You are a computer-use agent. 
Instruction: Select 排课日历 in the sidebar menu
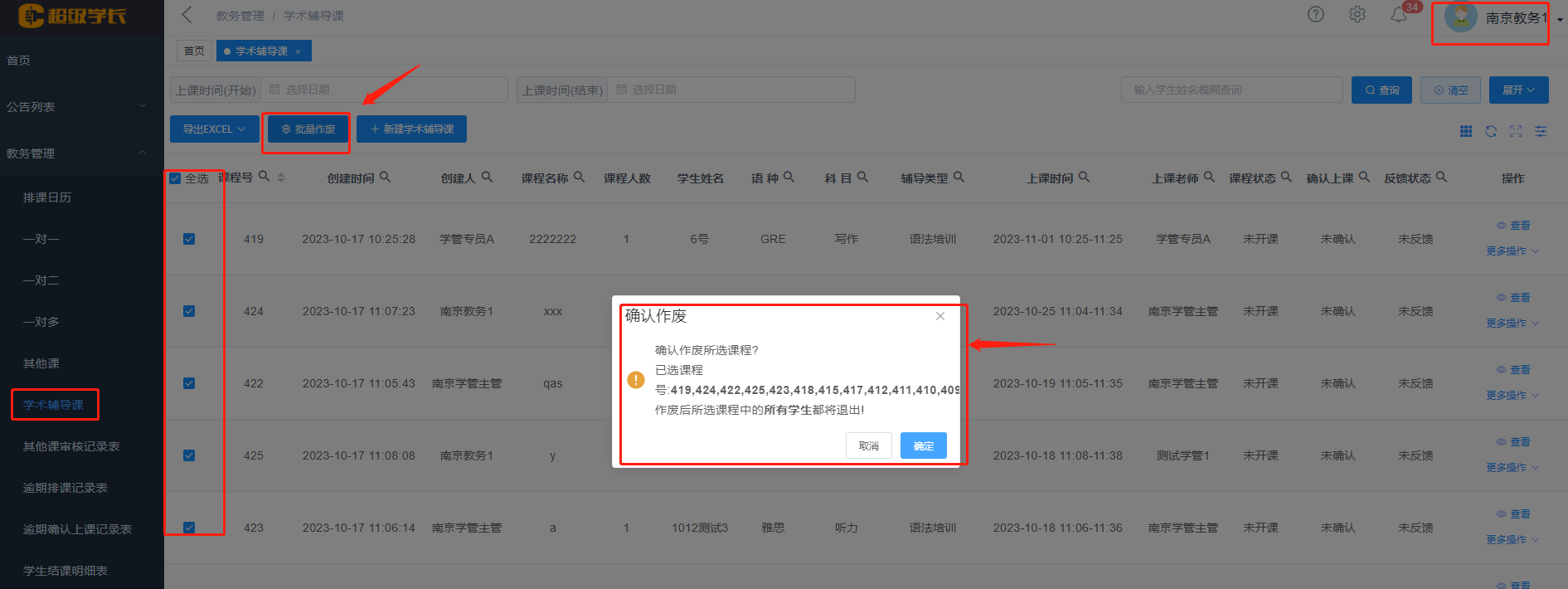pyautogui.click(x=47, y=197)
